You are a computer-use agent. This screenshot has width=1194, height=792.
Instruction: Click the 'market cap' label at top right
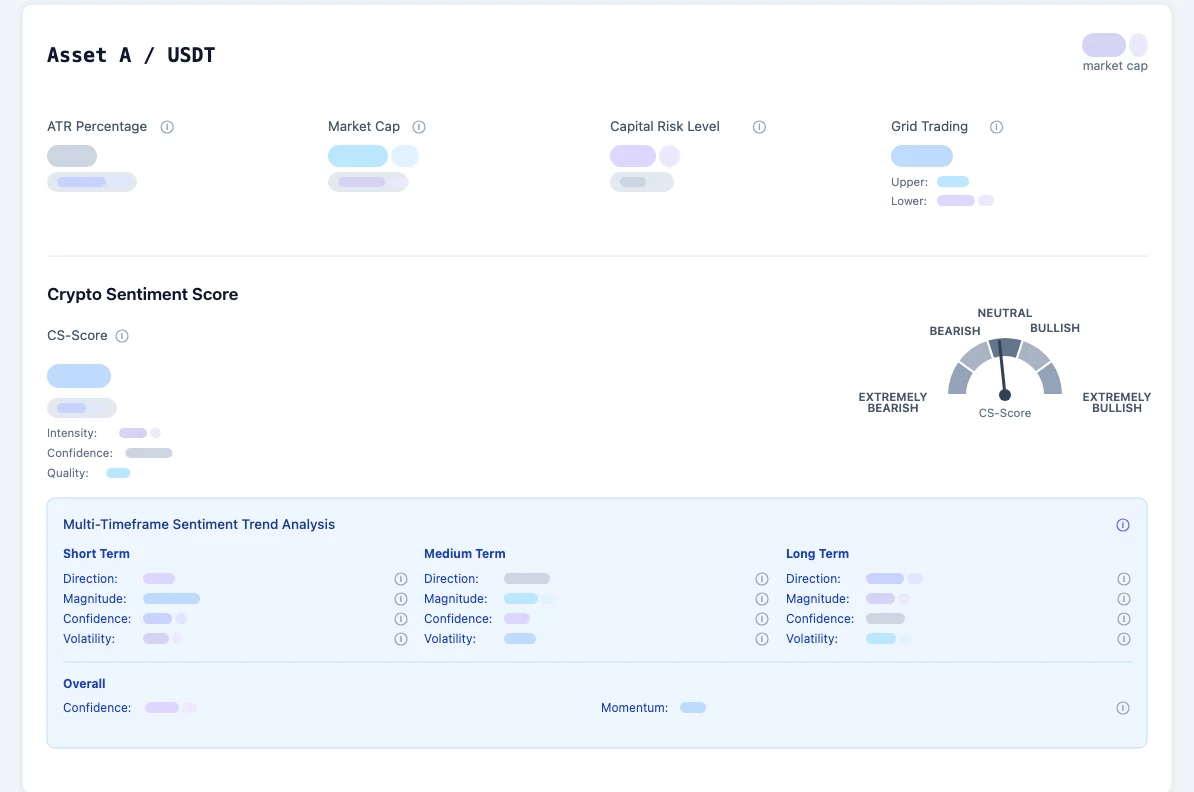coord(1115,66)
